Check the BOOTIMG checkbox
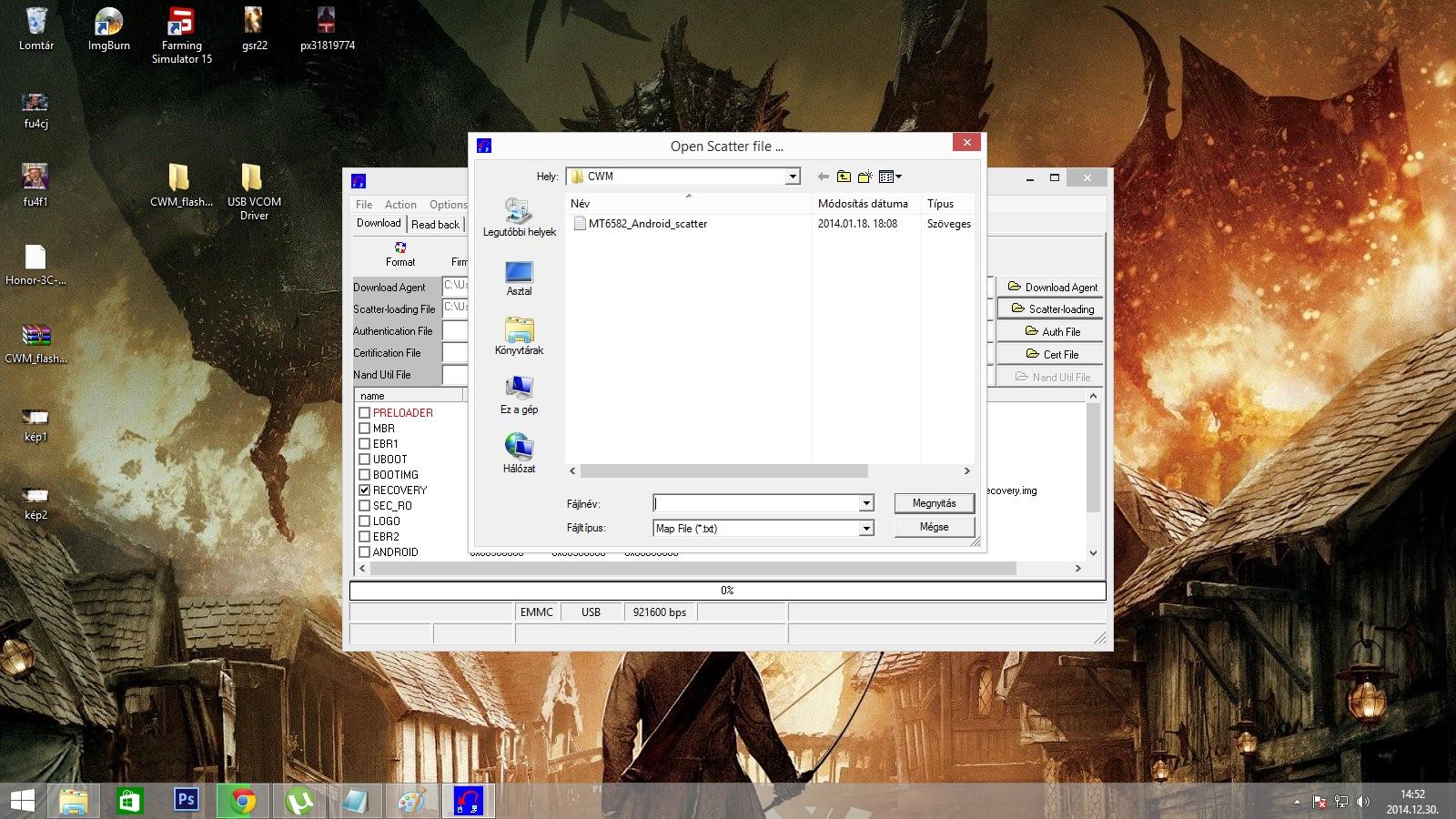Screen dimensions: 1456x819 point(364,475)
